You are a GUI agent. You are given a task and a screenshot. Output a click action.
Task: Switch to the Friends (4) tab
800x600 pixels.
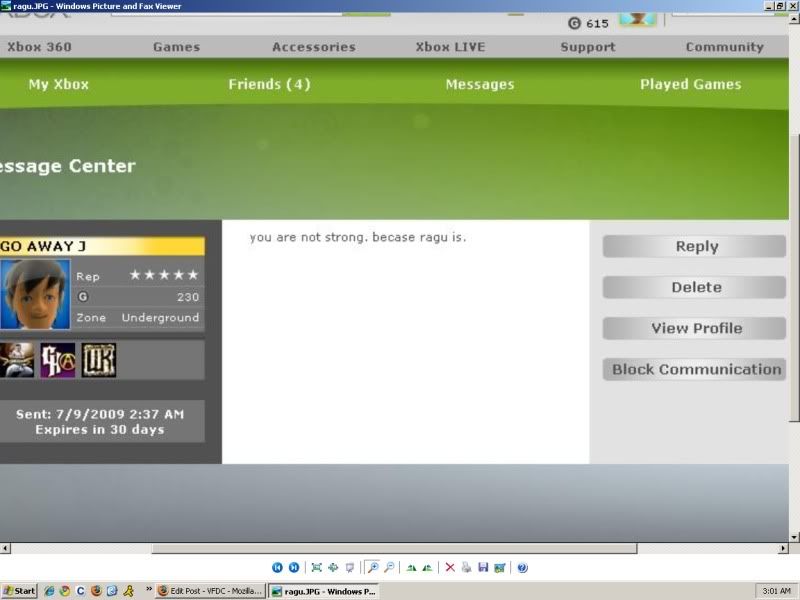pyautogui.click(x=269, y=84)
